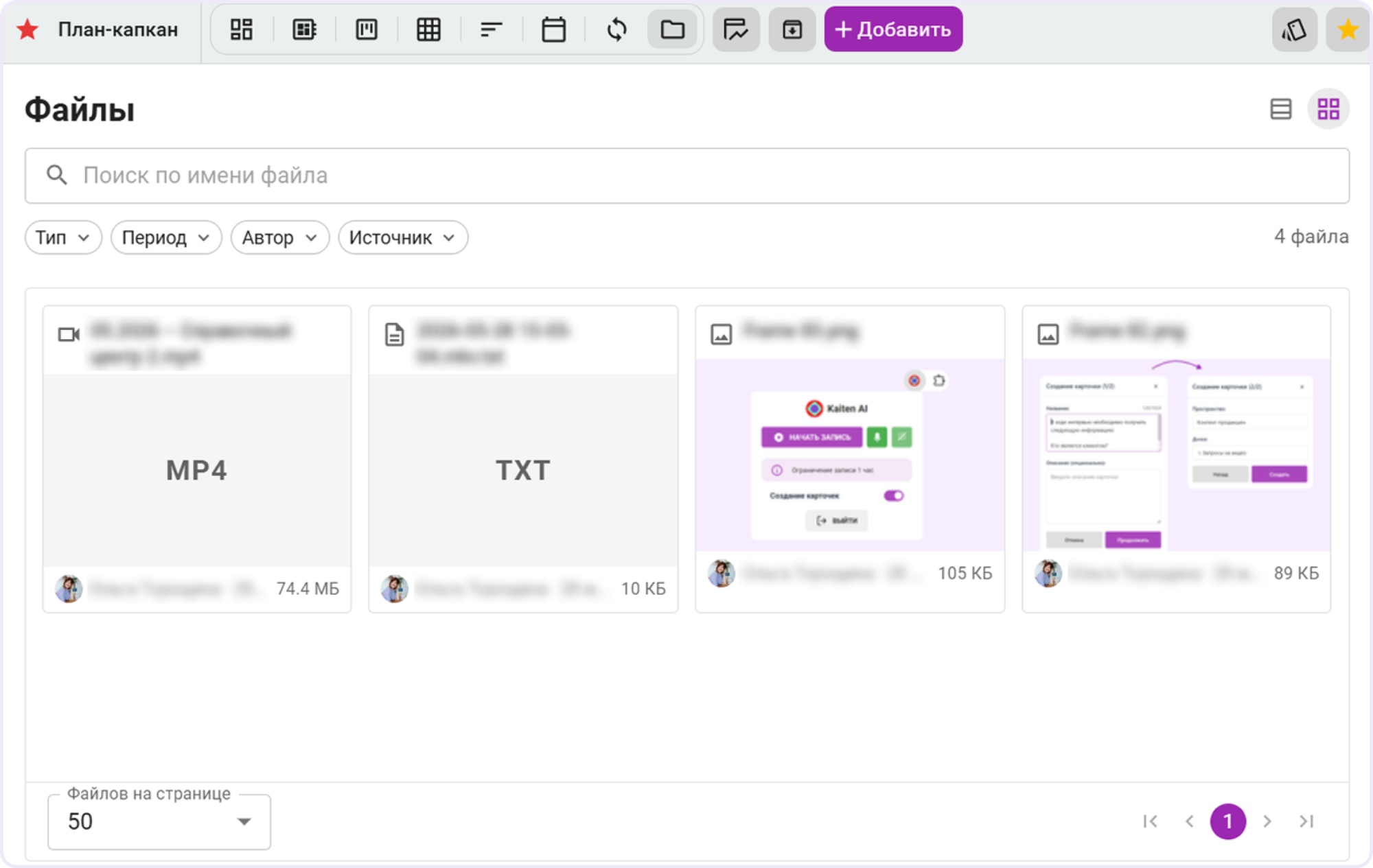
Task: Toggle the yellow favorite star
Action: tap(1348, 30)
